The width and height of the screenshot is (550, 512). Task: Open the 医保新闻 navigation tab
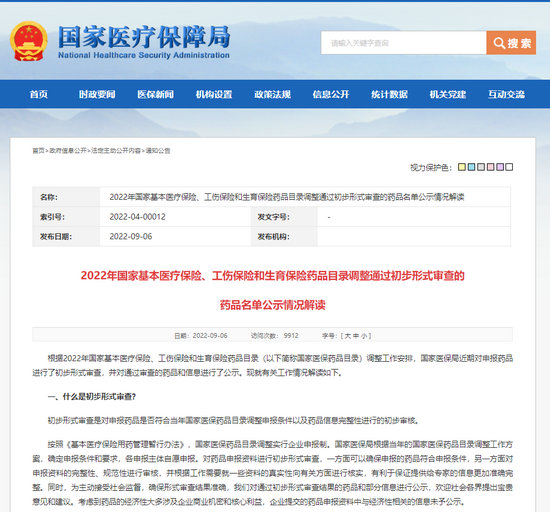[155, 94]
